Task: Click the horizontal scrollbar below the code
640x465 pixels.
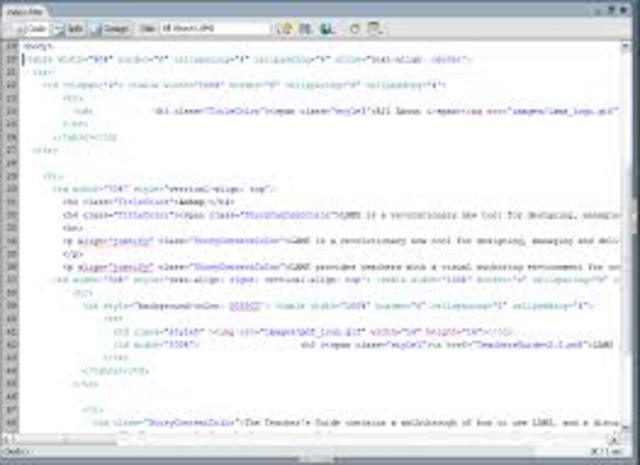Action: click(310, 440)
